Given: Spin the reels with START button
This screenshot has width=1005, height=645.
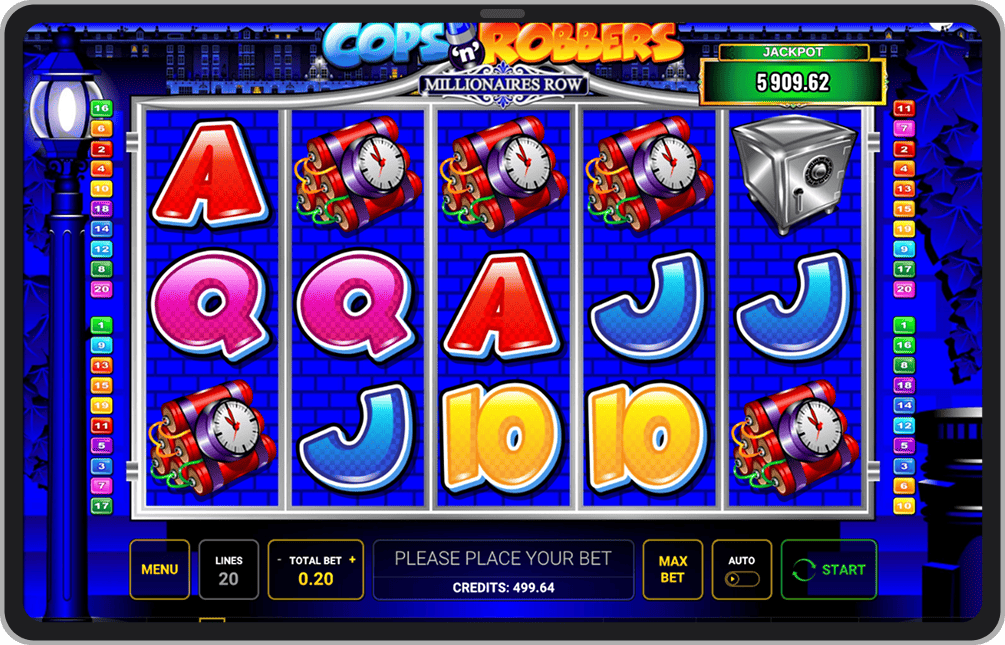Looking at the screenshot, I should 829,569.
